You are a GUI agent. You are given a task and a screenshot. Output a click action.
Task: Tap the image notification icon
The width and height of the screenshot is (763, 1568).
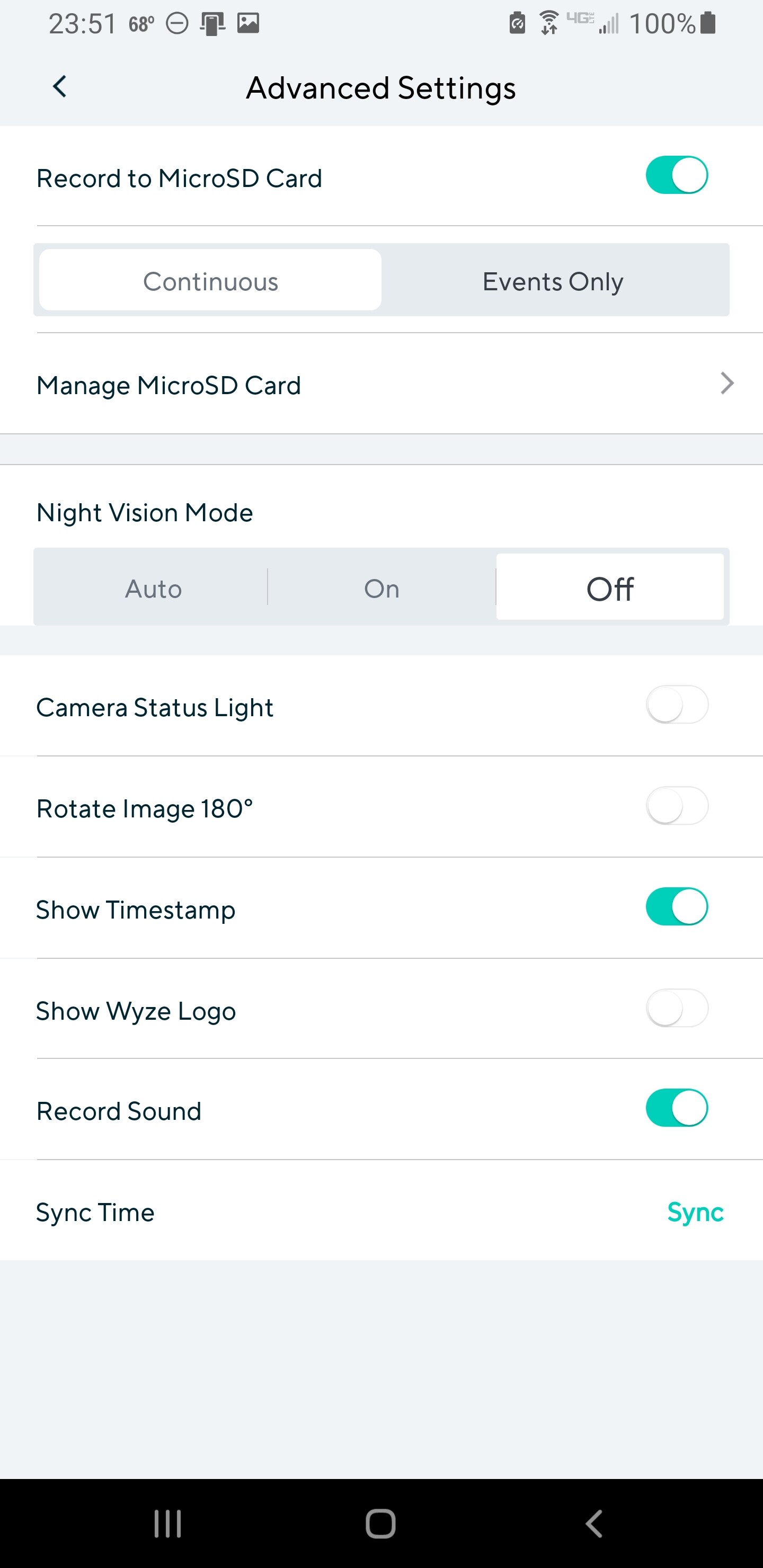click(249, 23)
